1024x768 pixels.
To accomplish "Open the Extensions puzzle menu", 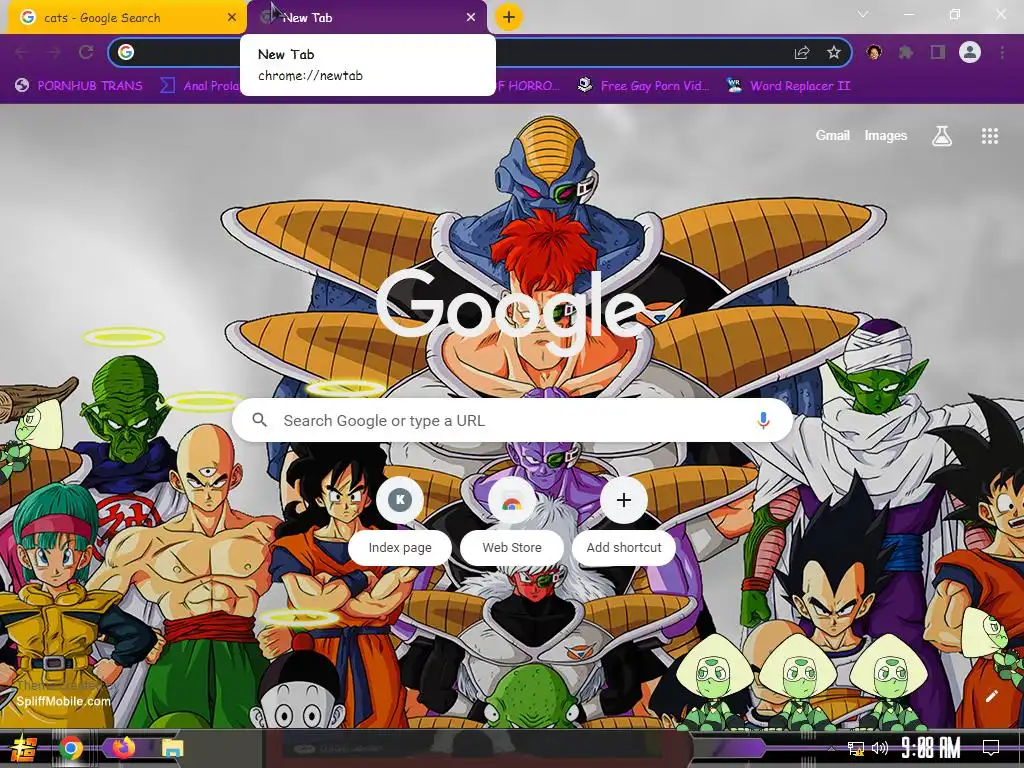I will (906, 52).
